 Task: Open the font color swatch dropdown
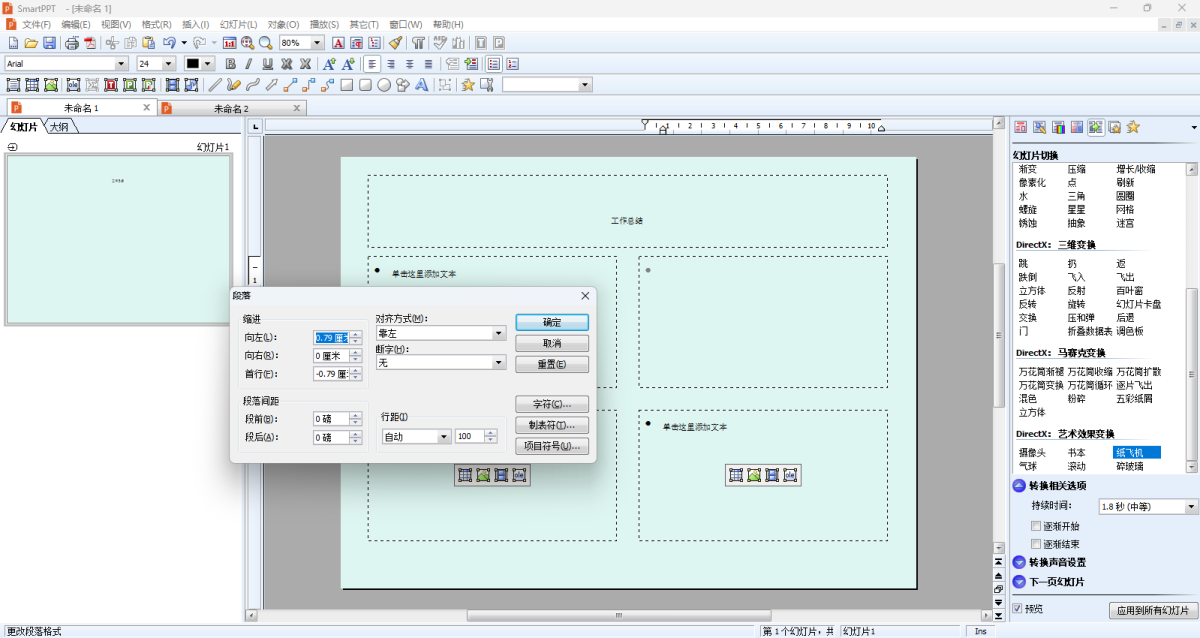click(x=207, y=63)
